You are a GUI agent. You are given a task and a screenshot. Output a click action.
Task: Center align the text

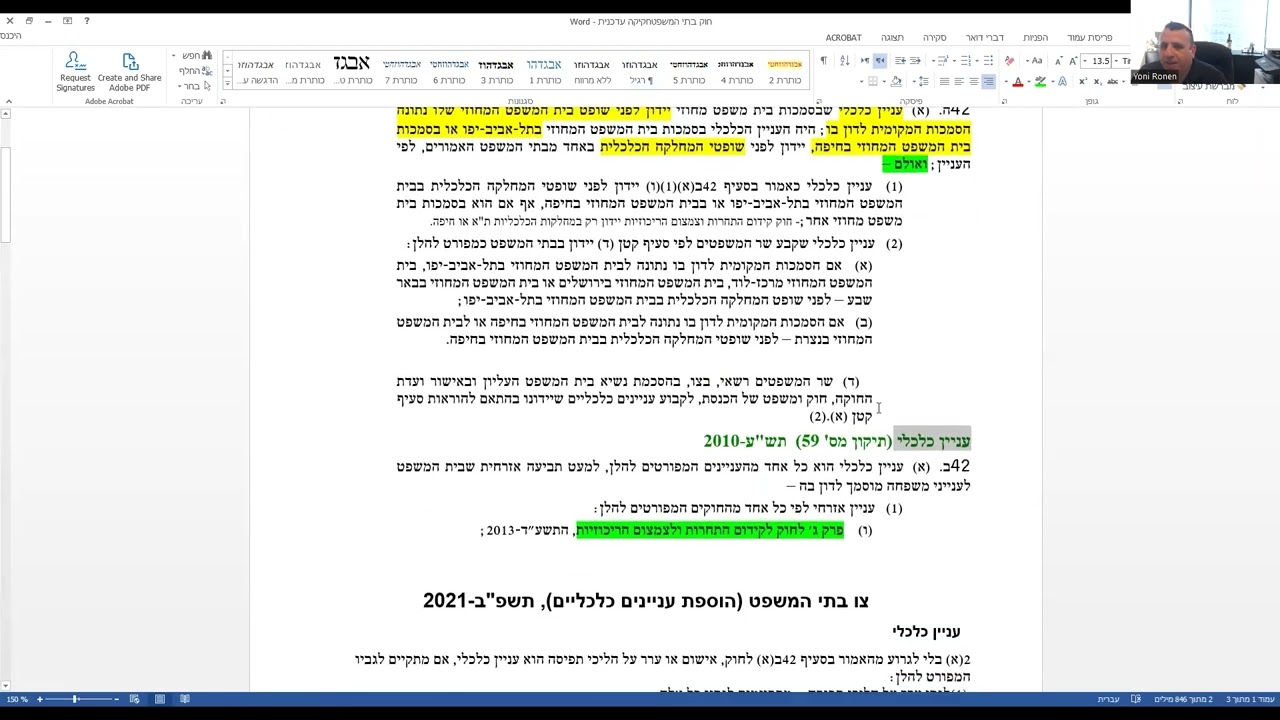click(974, 81)
